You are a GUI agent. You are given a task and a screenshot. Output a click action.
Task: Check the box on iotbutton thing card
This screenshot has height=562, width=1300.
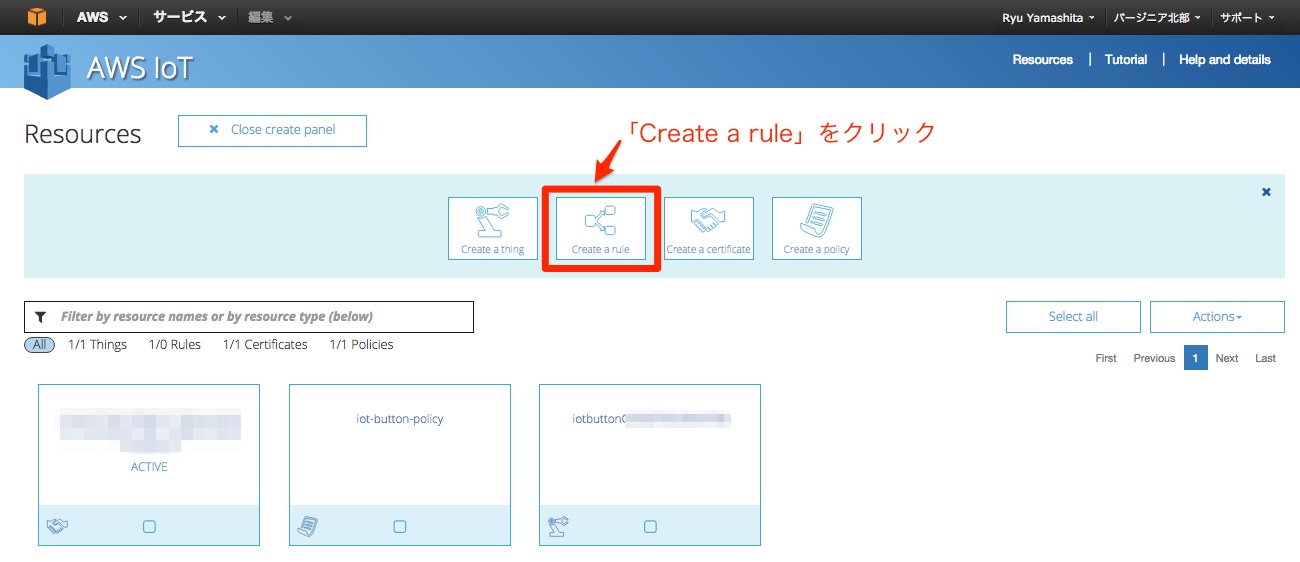click(x=650, y=526)
